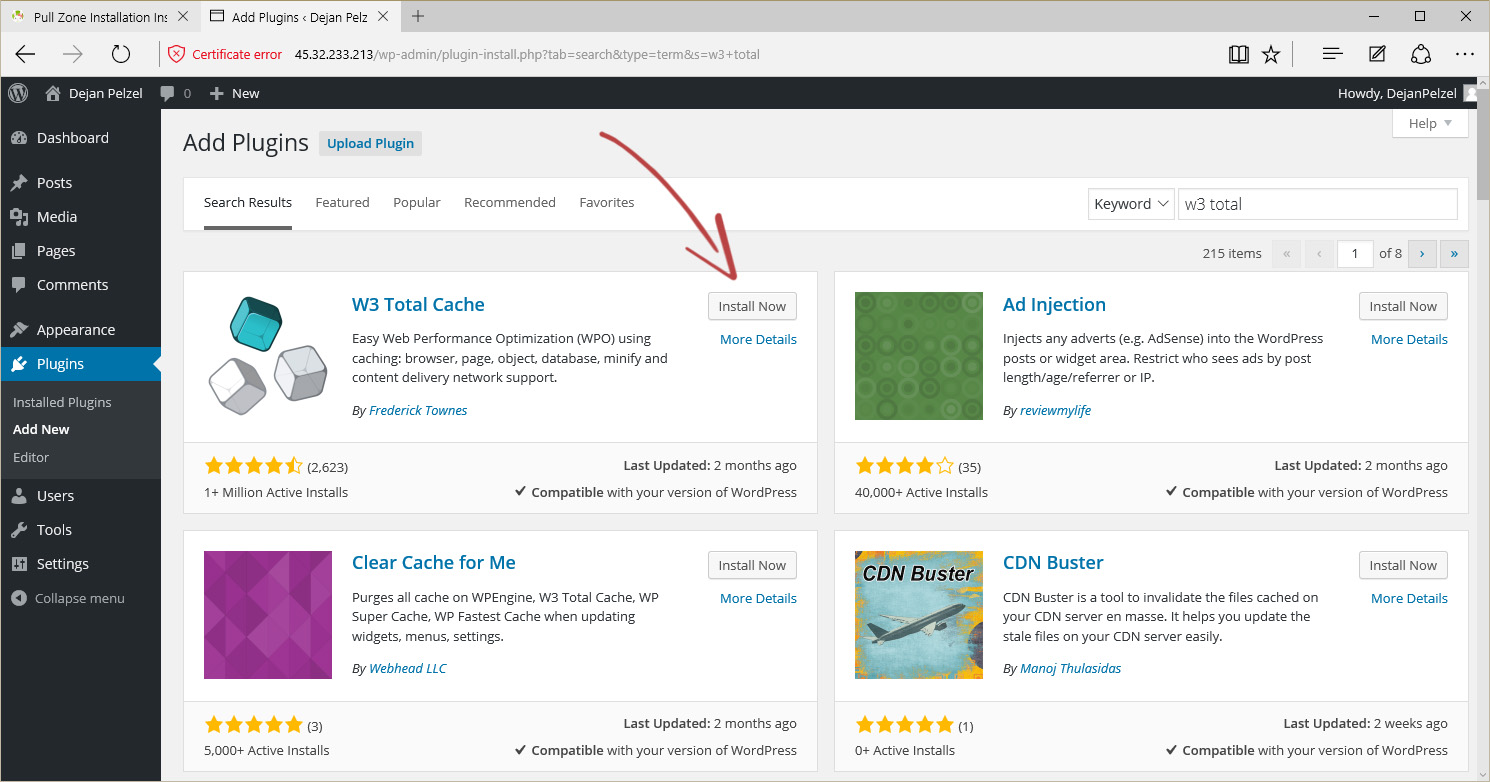Click the browser Back arrow
Image resolution: width=1490 pixels, height=782 pixels.
click(25, 54)
